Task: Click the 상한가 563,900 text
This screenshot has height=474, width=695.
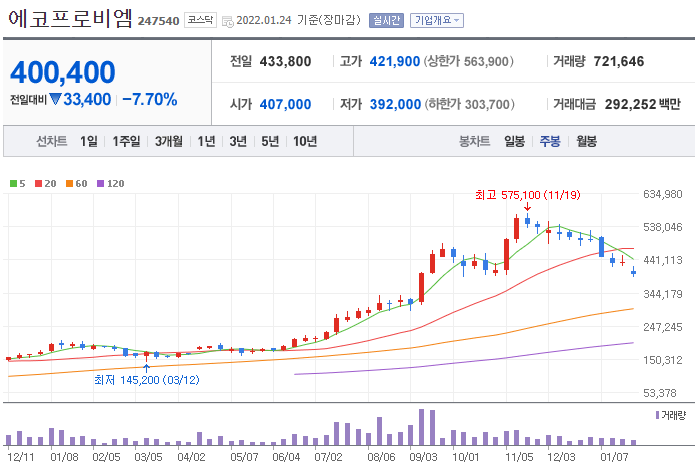Action: point(469,61)
